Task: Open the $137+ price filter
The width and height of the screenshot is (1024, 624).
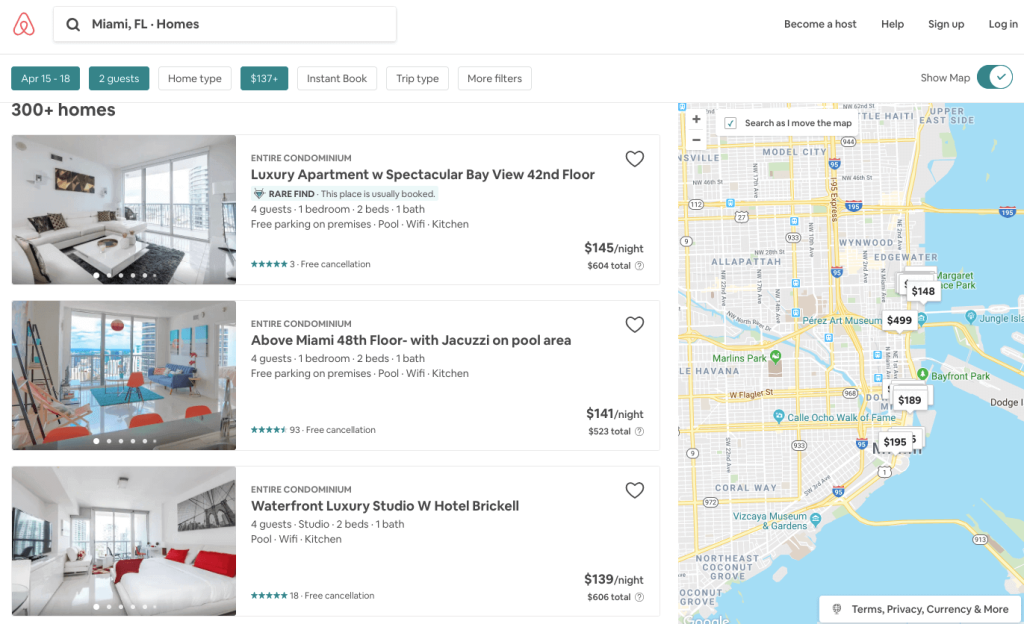Action: [264, 78]
